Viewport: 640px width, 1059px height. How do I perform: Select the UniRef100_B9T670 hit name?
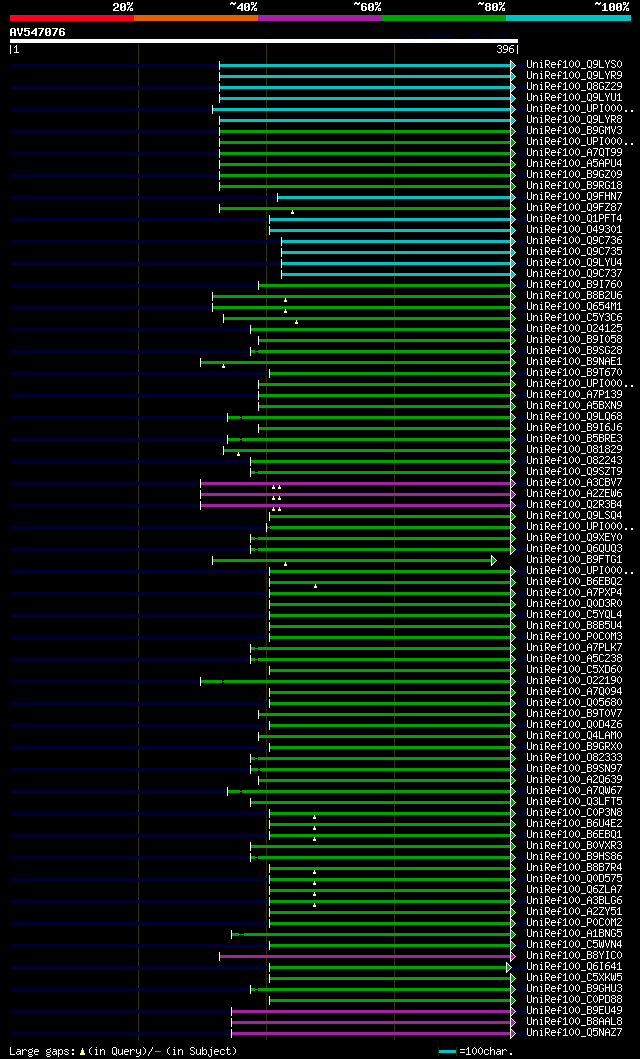point(575,373)
